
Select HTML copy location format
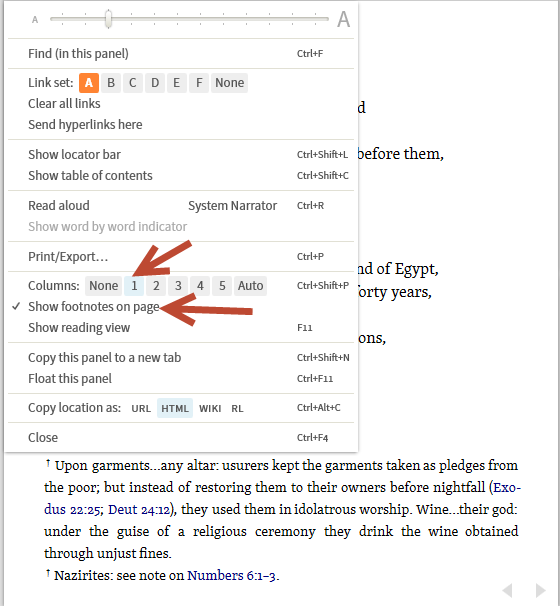click(x=175, y=409)
